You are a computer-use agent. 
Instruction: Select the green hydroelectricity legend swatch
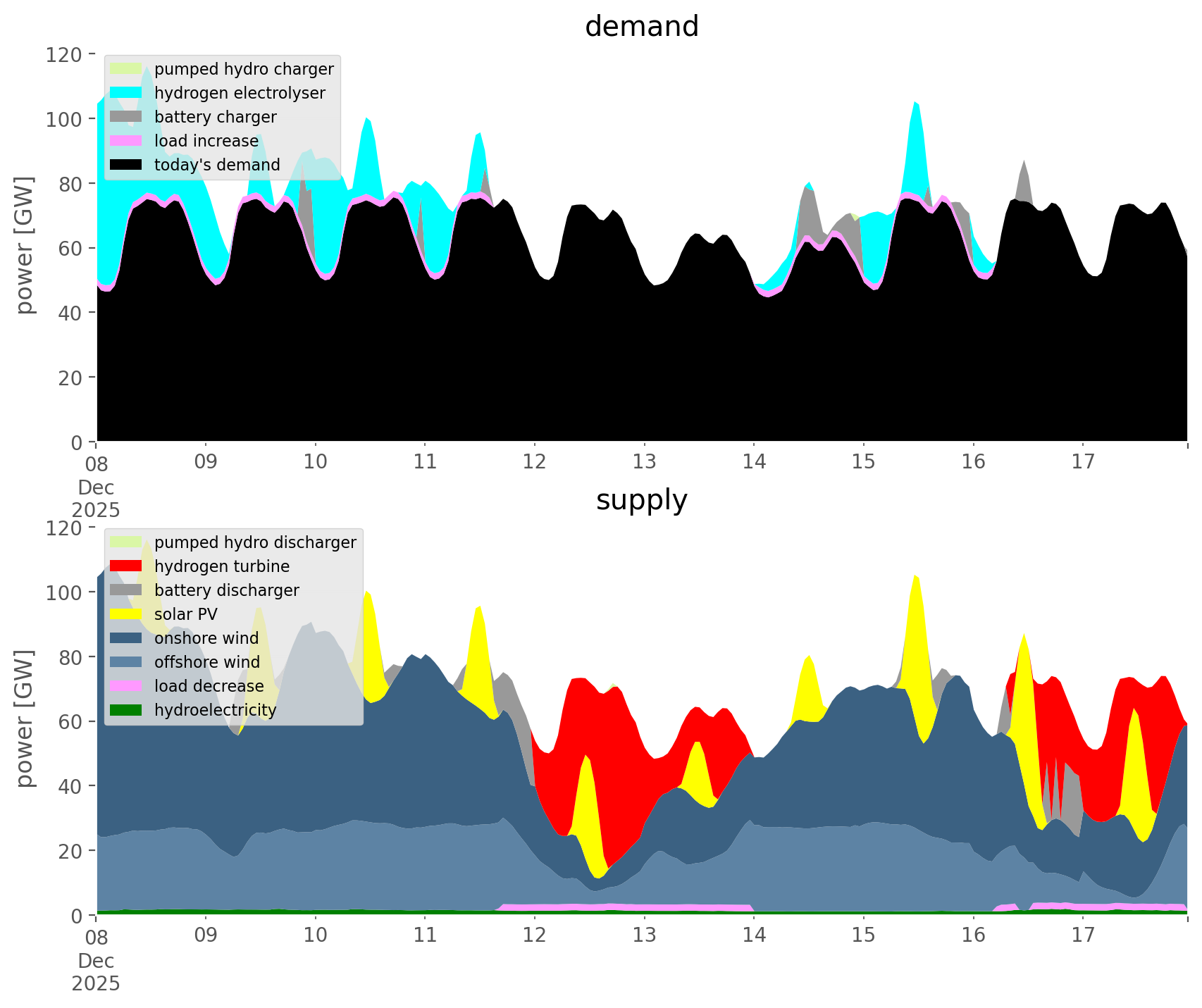coord(127,710)
